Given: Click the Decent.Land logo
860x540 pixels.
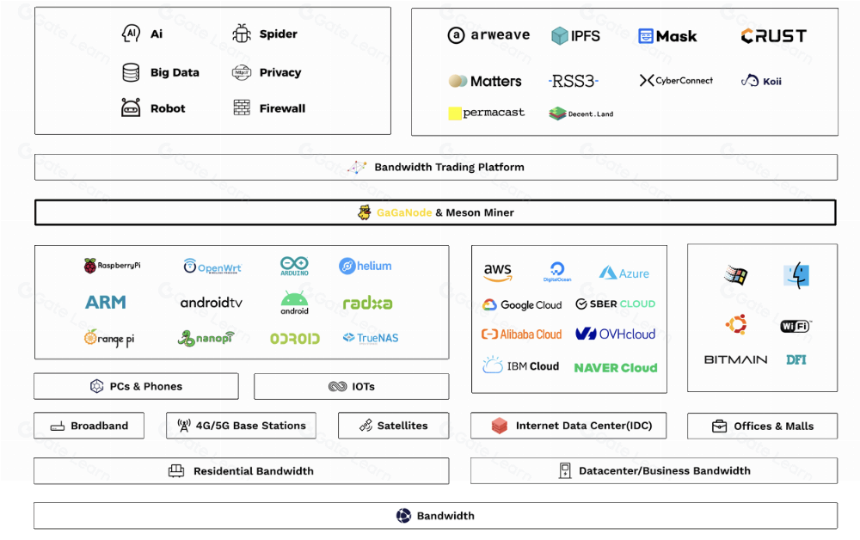Looking at the screenshot, I should [x=581, y=113].
